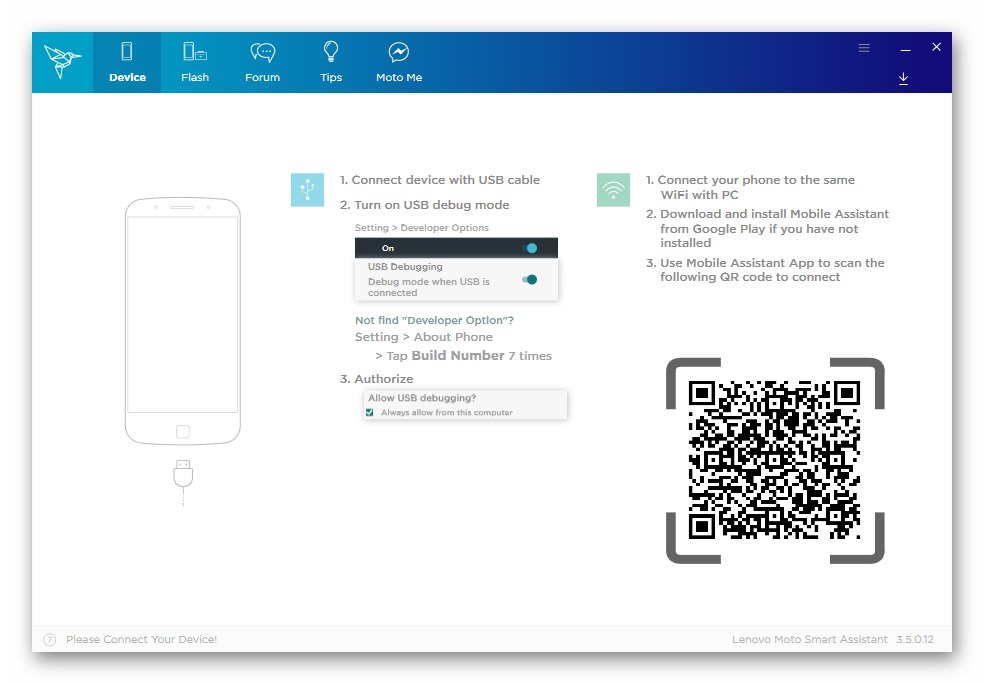984x684 pixels.
Task: Select the phone icon on the Device tab
Action: tap(127, 50)
